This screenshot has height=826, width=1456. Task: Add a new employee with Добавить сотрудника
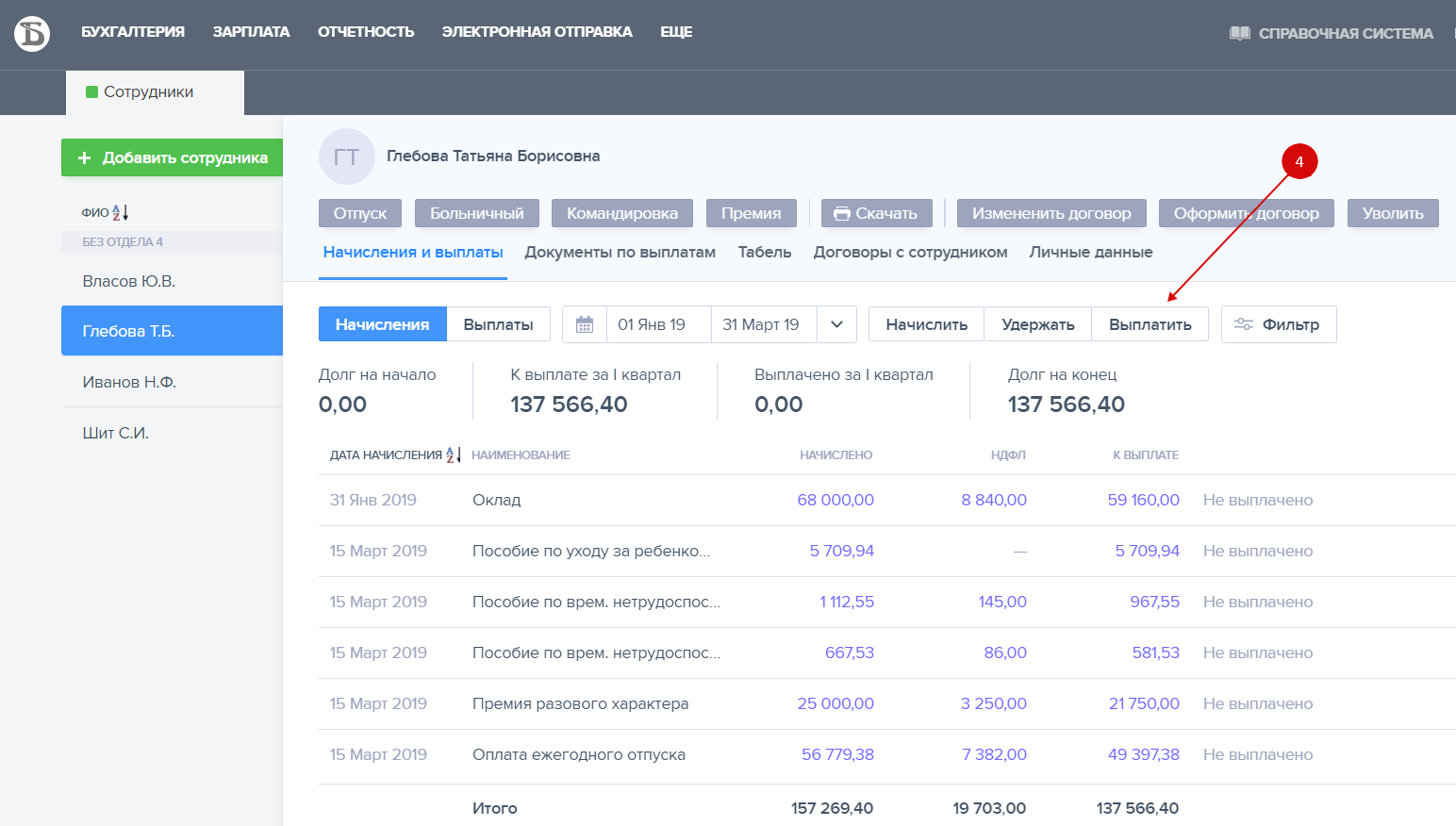tap(172, 157)
